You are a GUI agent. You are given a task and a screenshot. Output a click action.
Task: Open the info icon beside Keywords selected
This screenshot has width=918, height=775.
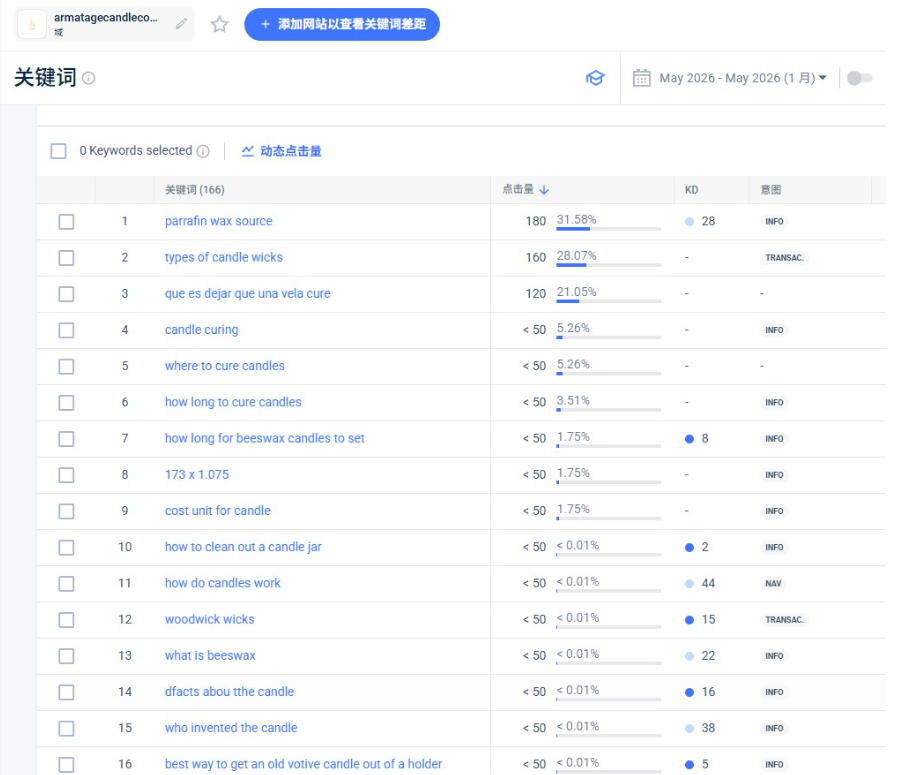click(203, 151)
